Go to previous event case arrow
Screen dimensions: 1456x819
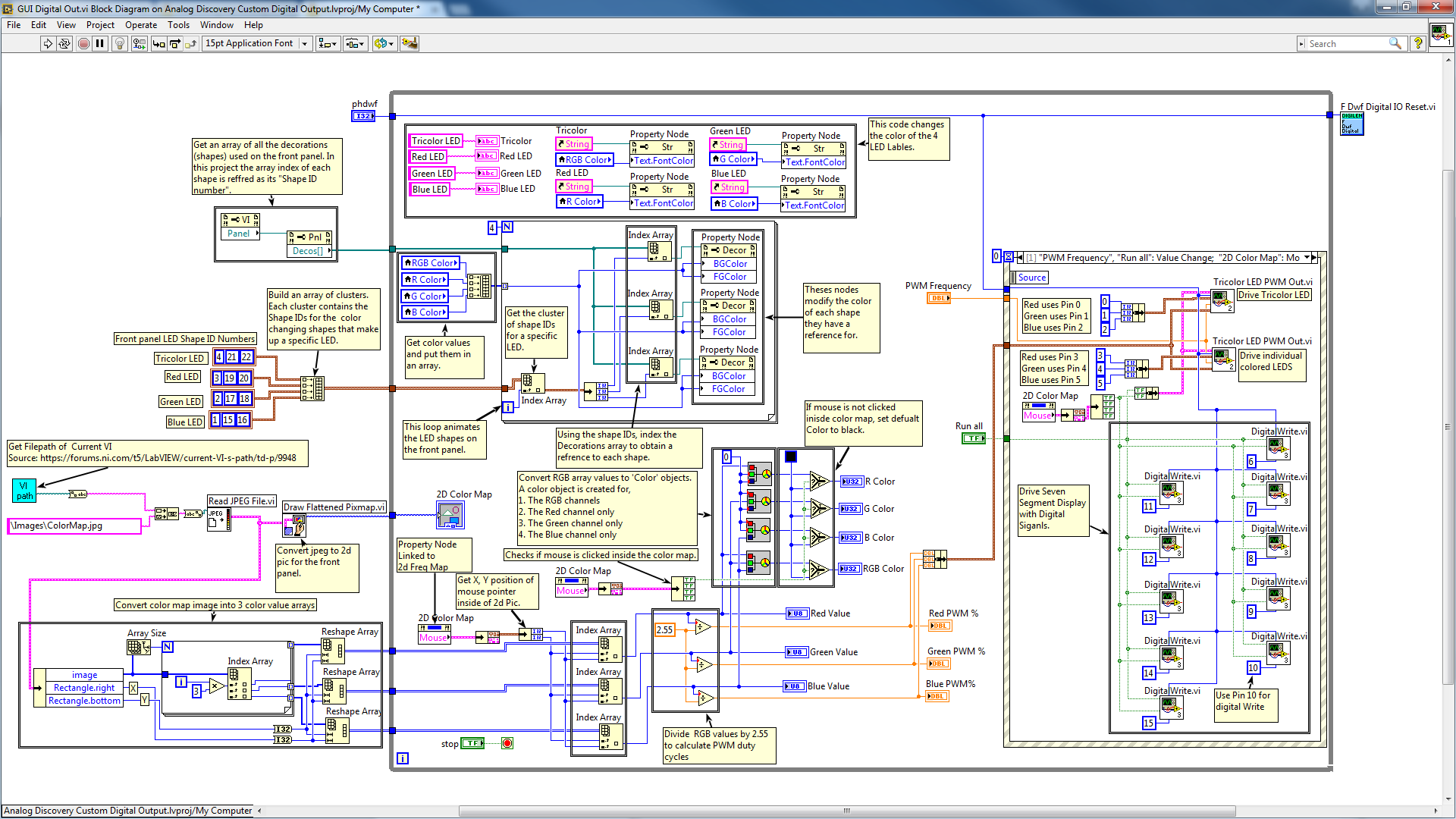(1020, 258)
